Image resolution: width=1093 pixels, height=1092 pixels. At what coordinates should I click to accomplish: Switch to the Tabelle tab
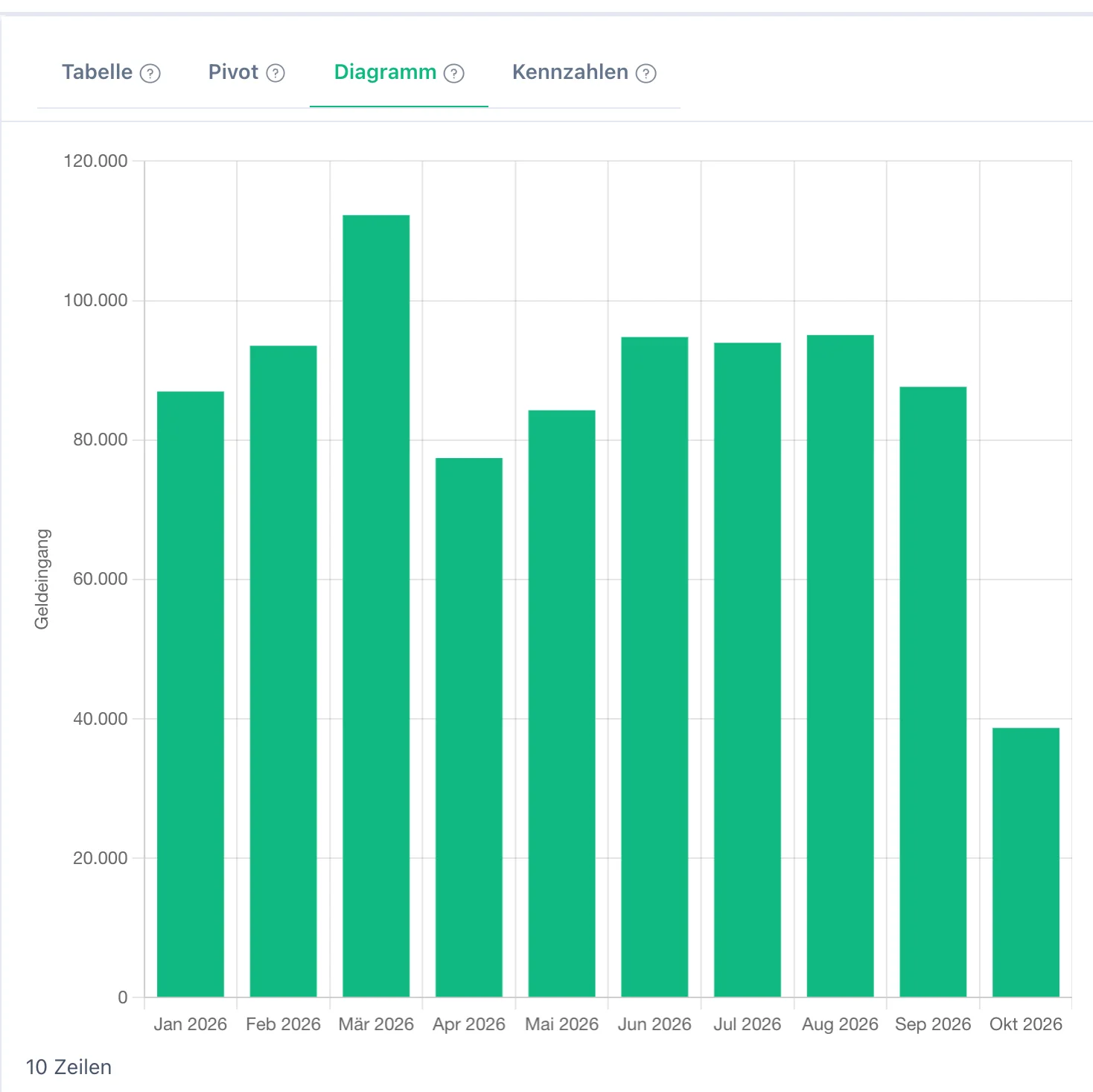97,72
